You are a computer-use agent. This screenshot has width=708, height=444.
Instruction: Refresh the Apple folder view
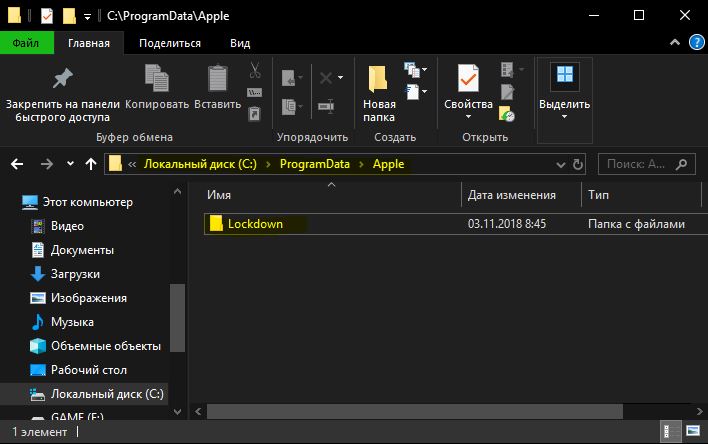point(578,164)
